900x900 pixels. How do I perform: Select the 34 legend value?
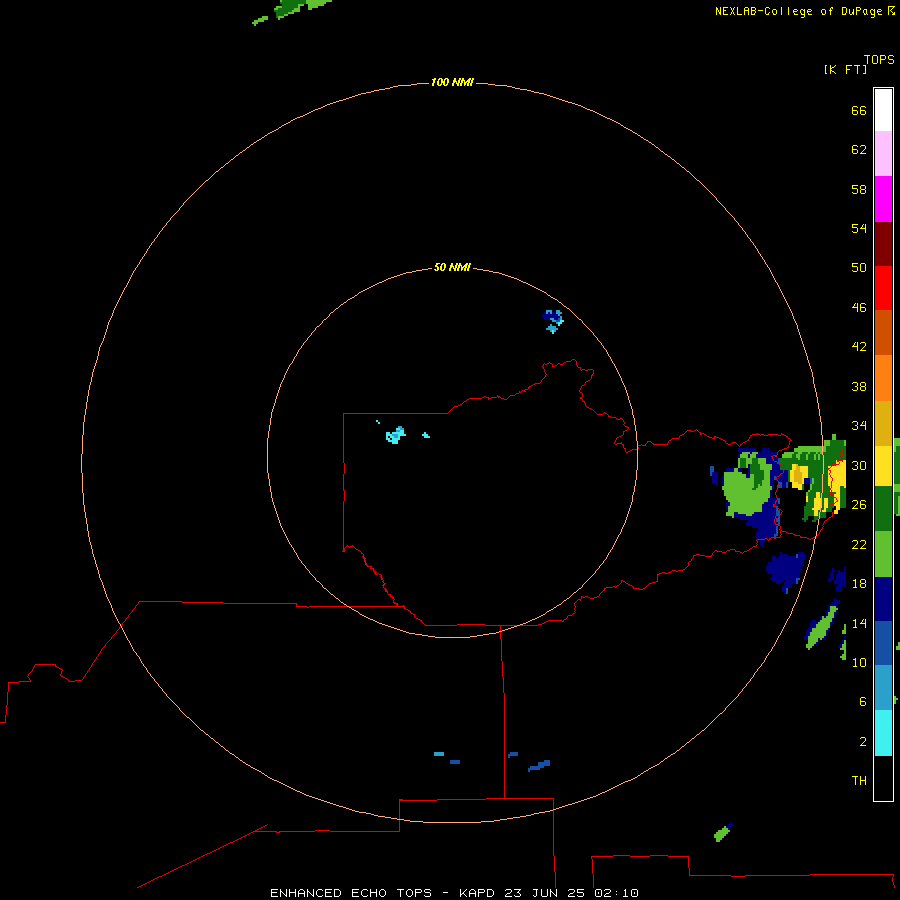click(859, 425)
